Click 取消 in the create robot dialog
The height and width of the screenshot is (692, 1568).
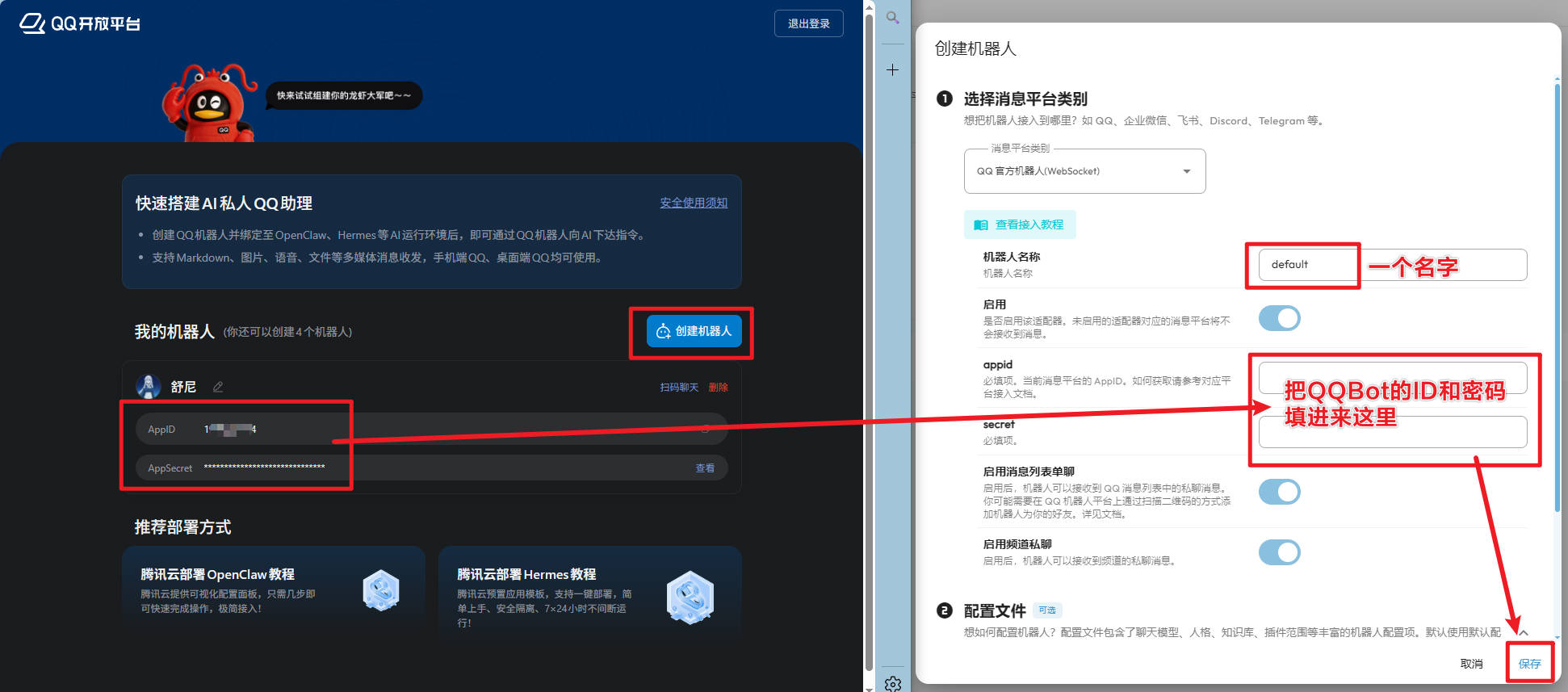point(1471,664)
